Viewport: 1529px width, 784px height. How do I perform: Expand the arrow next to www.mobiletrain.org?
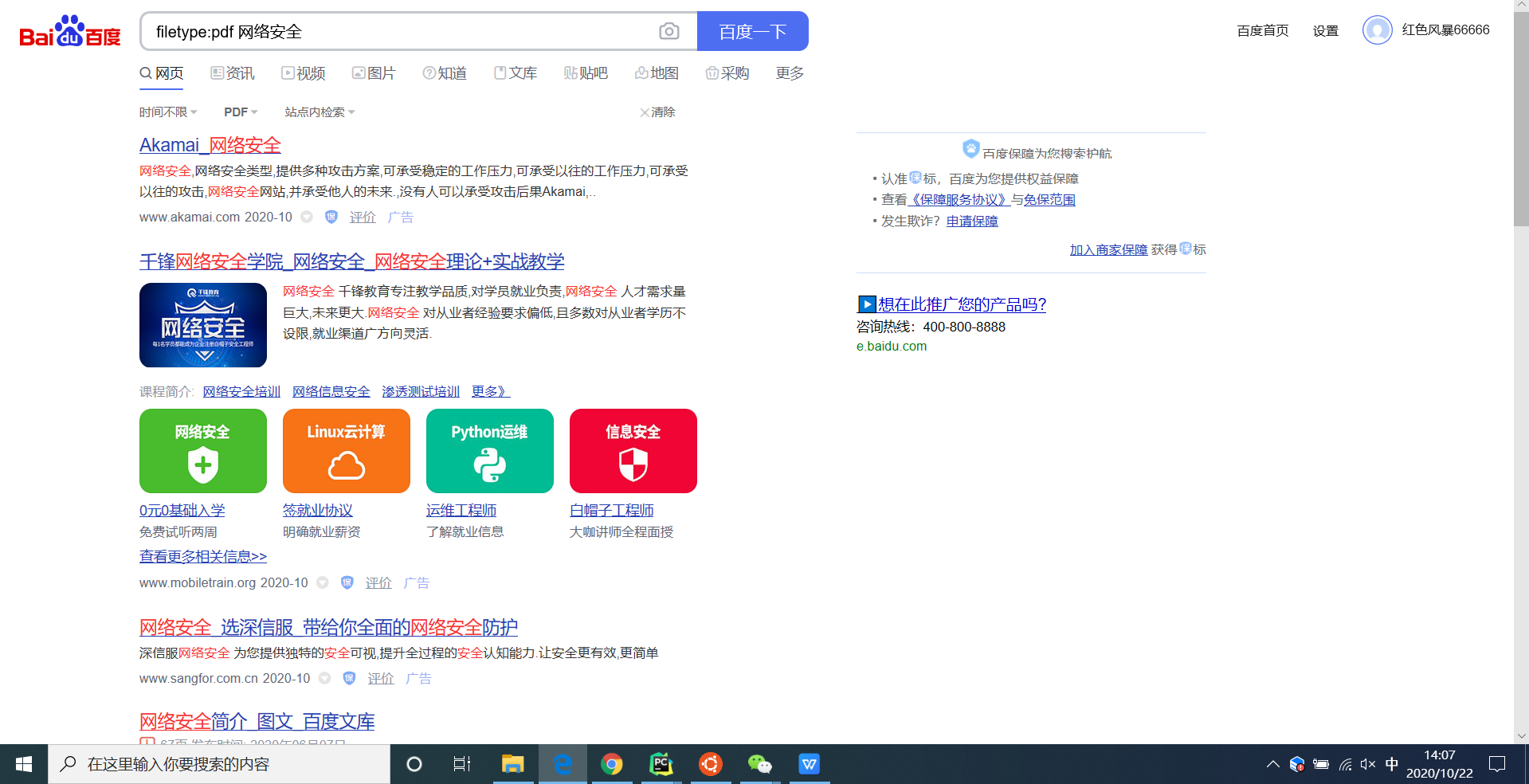click(x=323, y=582)
